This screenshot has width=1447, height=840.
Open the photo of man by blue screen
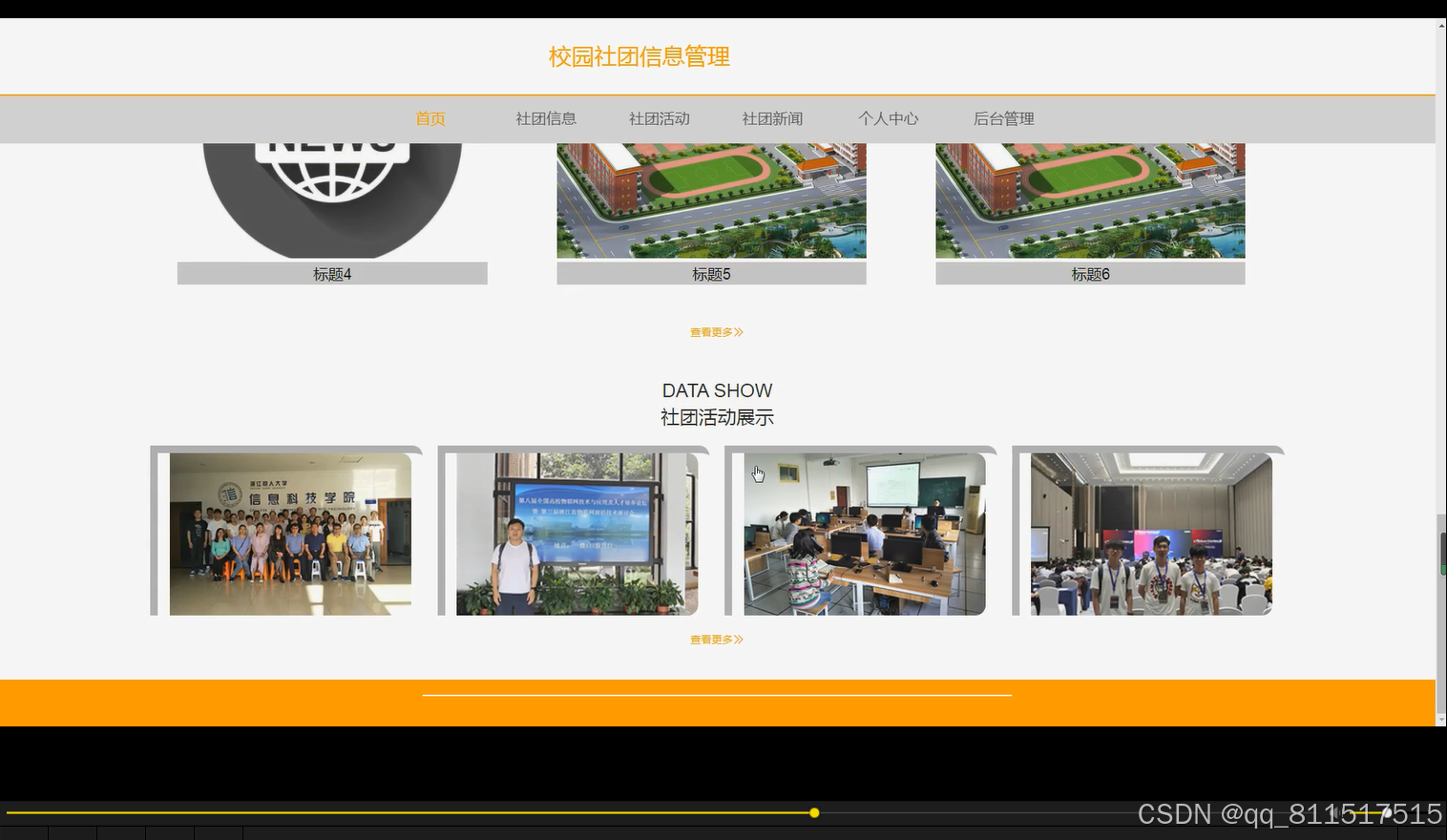click(x=577, y=534)
